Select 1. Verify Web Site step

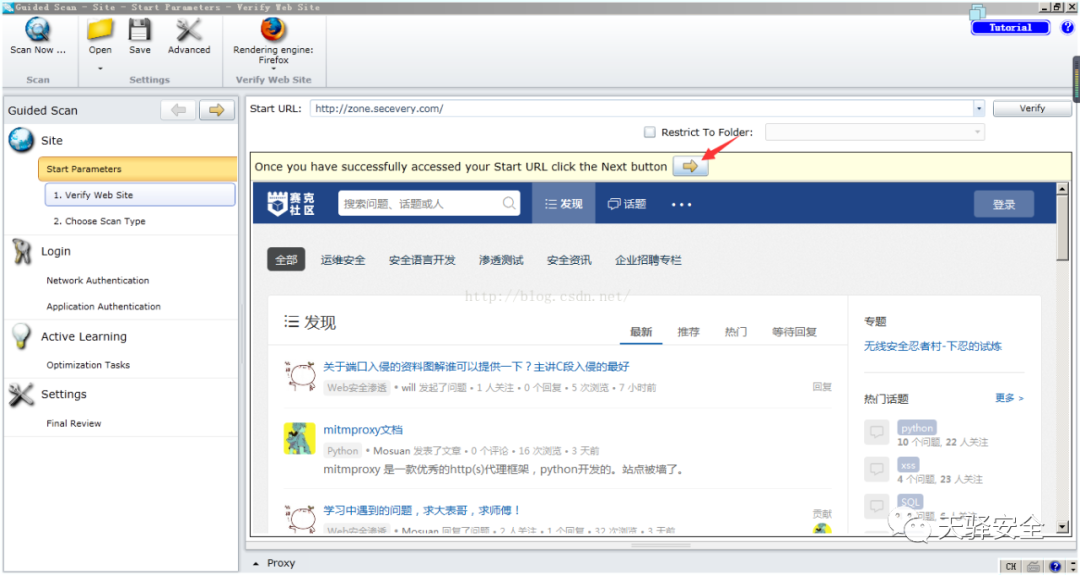pos(140,195)
